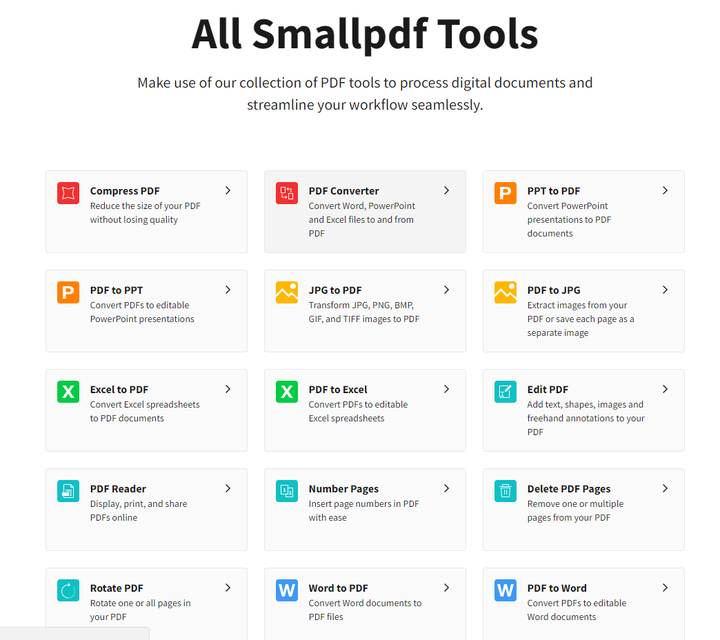The height and width of the screenshot is (640, 720).
Task: Click the Number Pages teal icon
Action: [x=287, y=491]
